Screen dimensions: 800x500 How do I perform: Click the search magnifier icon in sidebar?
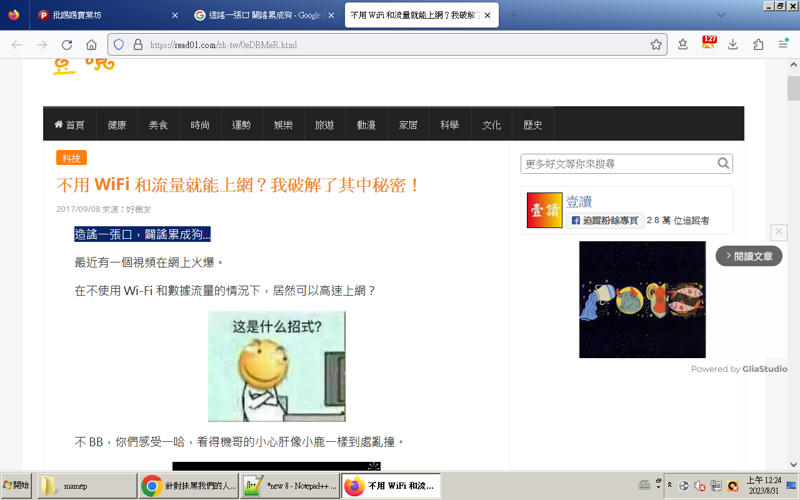[x=723, y=164]
